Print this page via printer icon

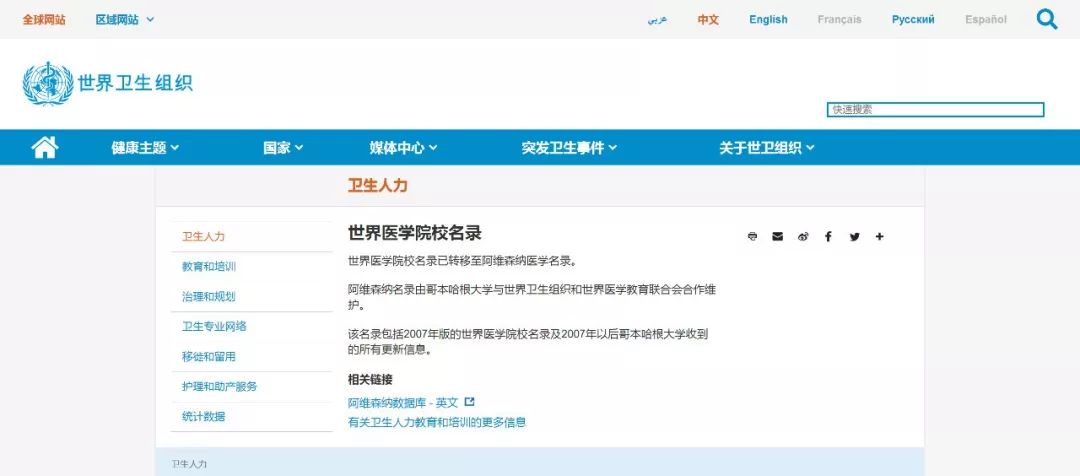pyautogui.click(x=752, y=237)
